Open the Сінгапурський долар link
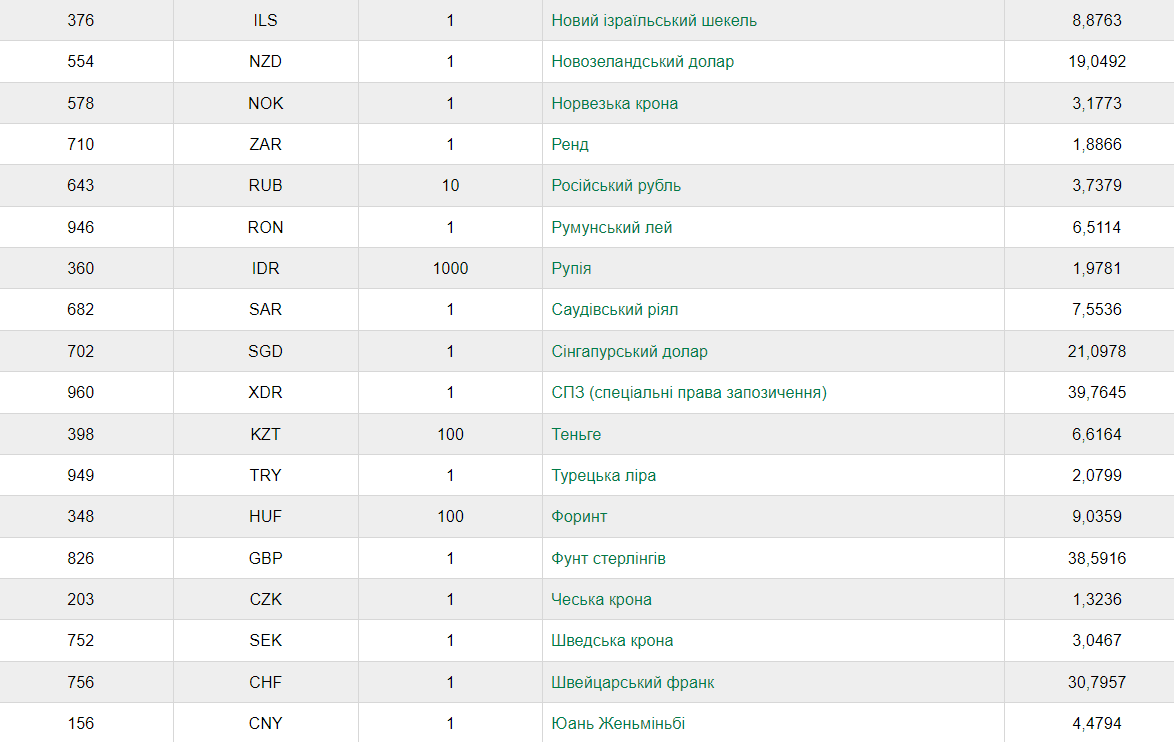 pos(629,351)
